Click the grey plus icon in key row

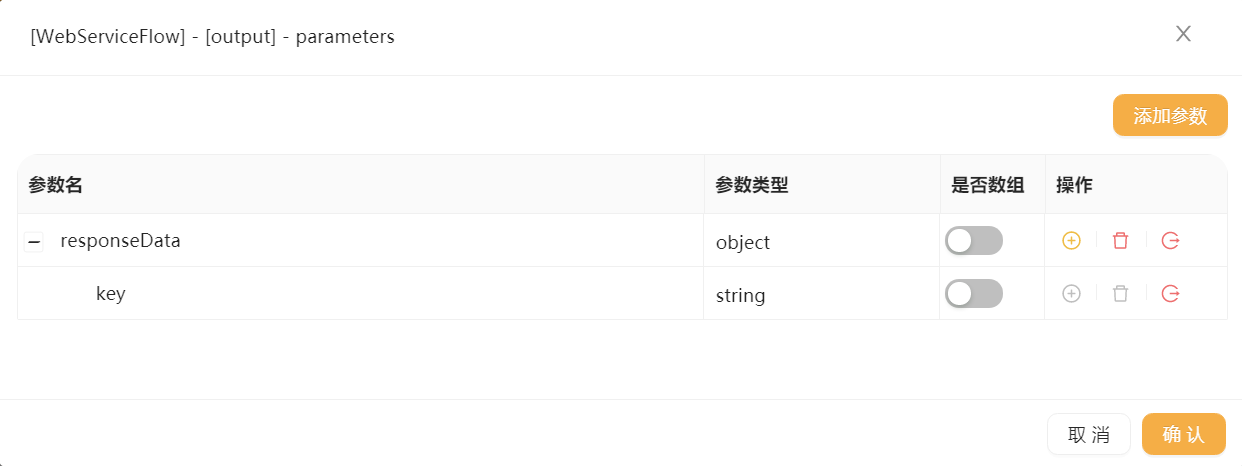1071,294
